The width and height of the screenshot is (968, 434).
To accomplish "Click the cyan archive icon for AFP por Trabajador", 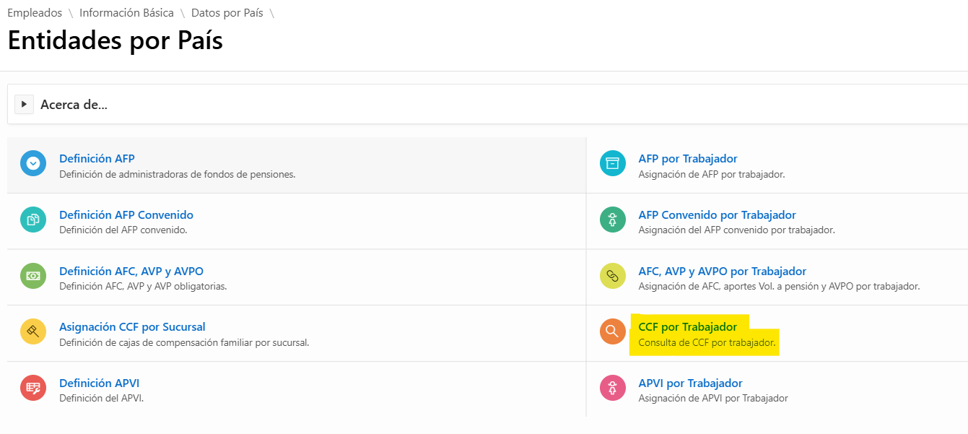I will [612, 163].
